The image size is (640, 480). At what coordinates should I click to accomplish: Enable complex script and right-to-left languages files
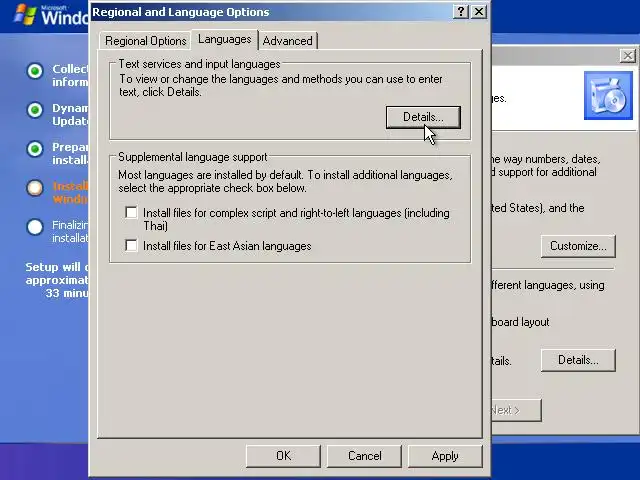pos(131,212)
